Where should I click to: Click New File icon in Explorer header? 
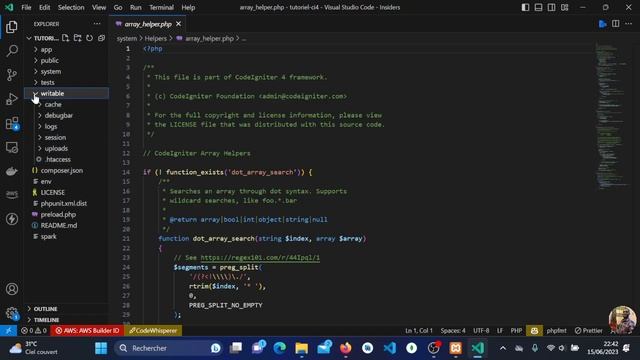click(65, 38)
